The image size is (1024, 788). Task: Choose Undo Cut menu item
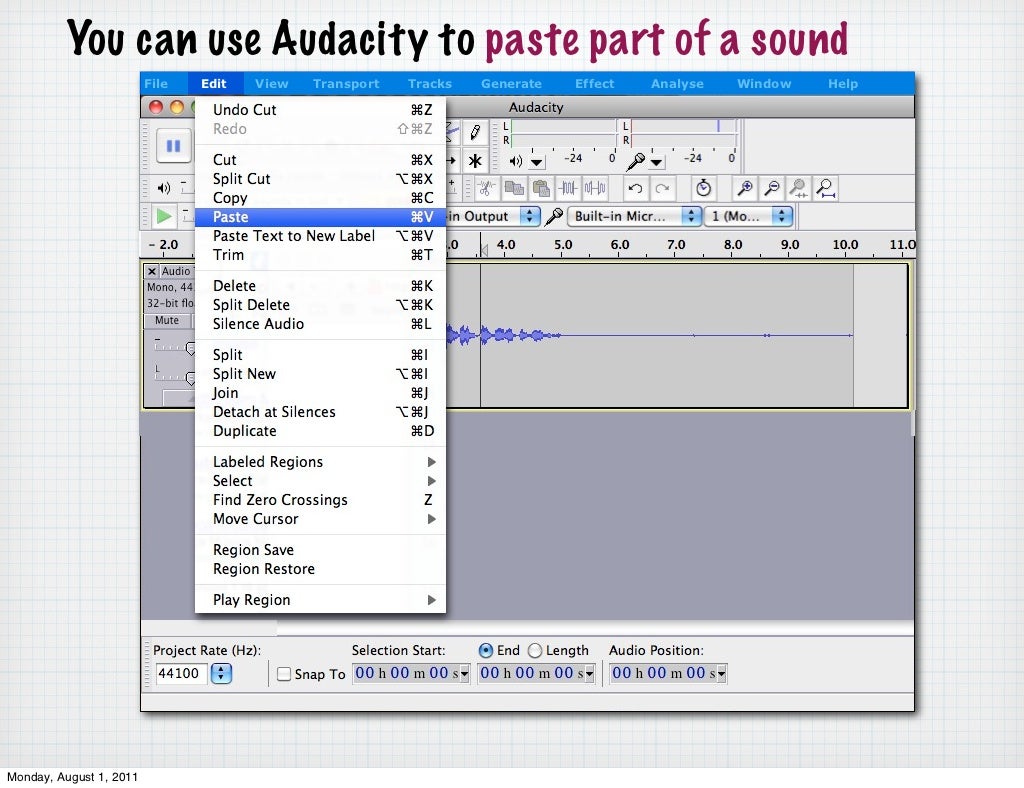[320, 110]
